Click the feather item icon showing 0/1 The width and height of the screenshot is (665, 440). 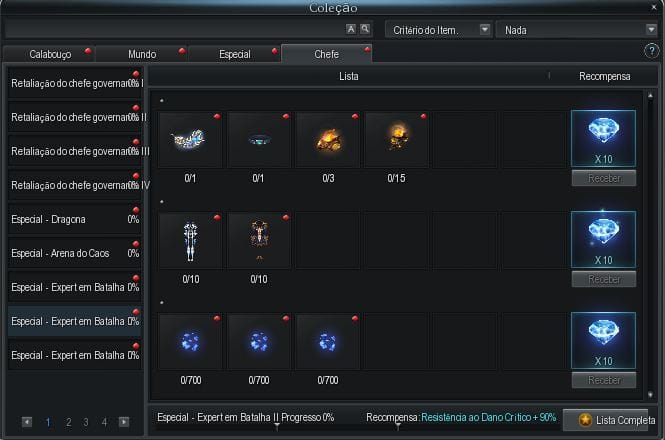pyautogui.click(x=190, y=140)
